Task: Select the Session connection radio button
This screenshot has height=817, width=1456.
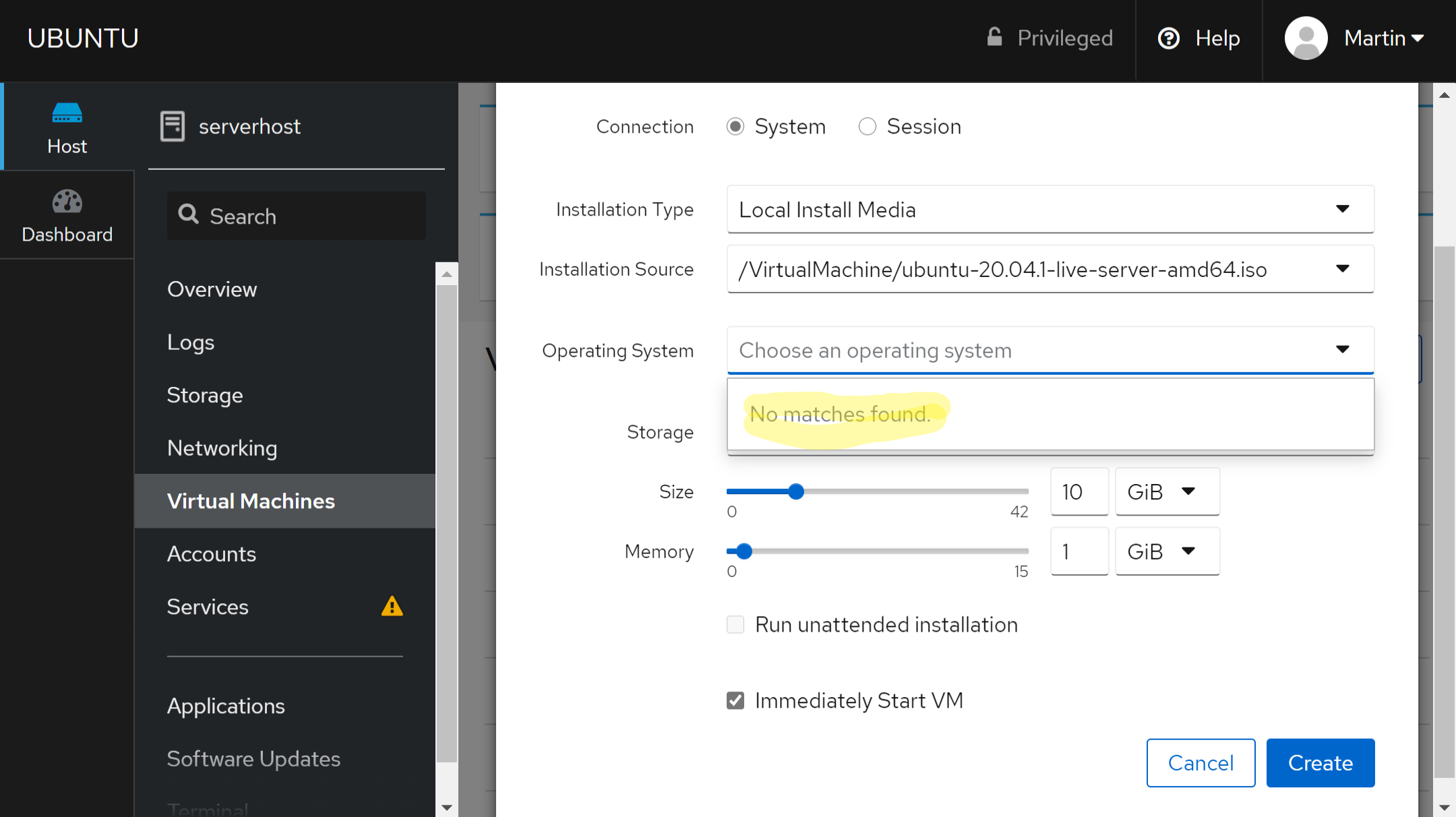Action: 867,127
